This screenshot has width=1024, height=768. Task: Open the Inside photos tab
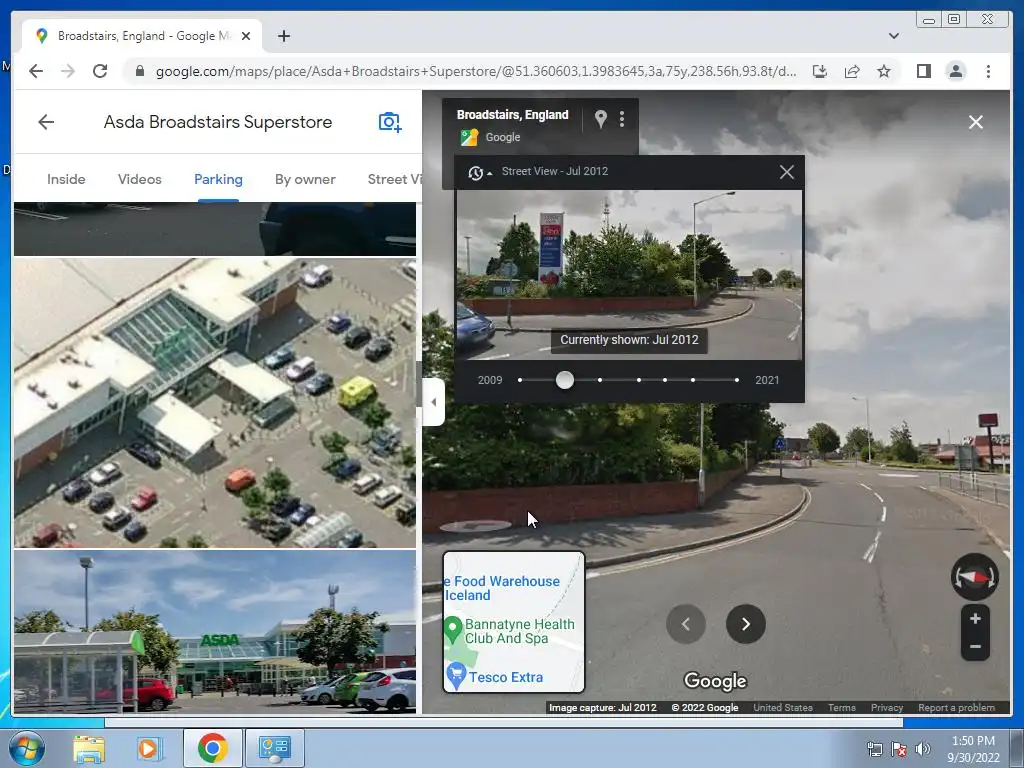[x=66, y=179]
